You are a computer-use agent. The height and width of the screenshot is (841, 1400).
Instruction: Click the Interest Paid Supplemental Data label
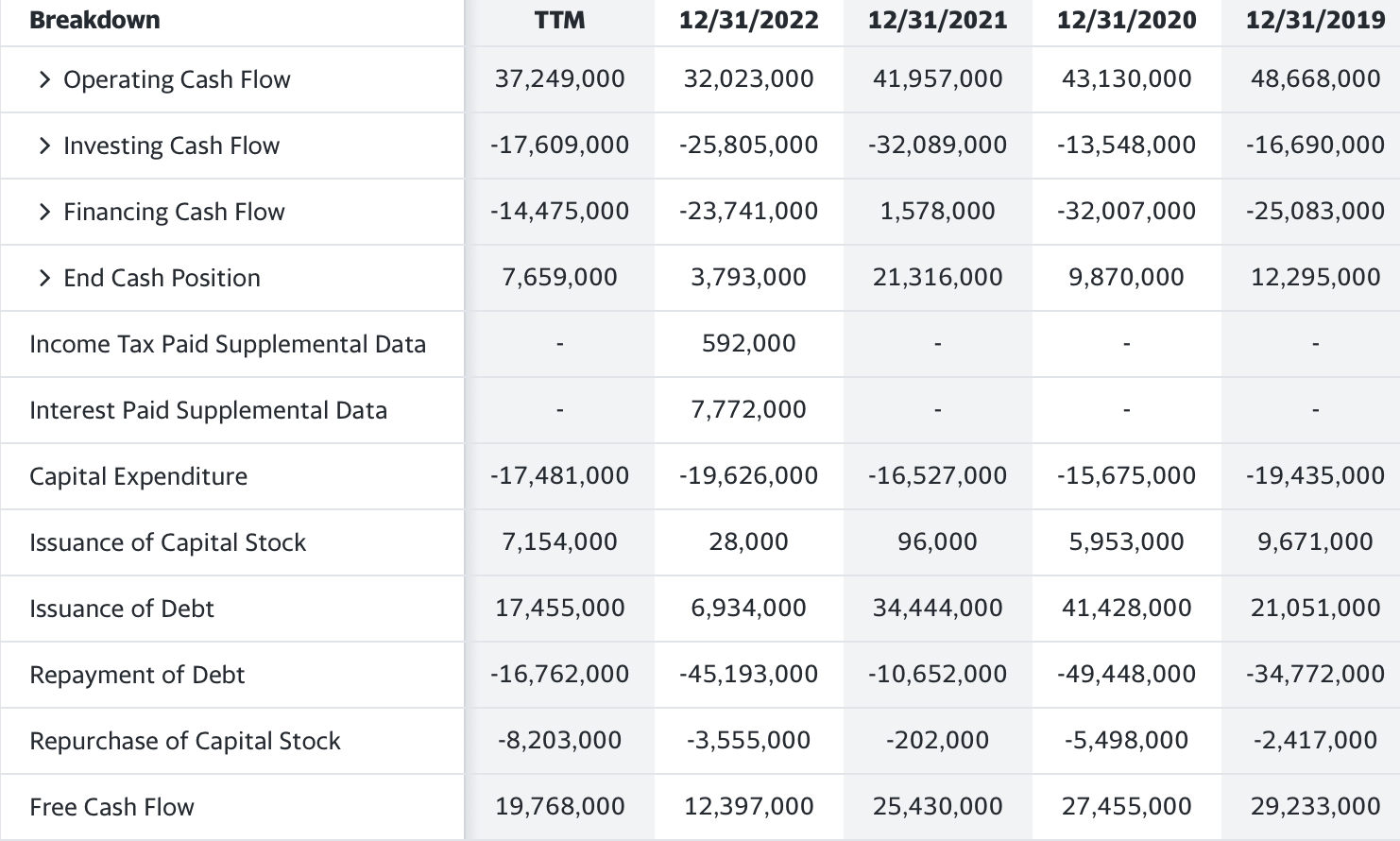[x=208, y=410]
